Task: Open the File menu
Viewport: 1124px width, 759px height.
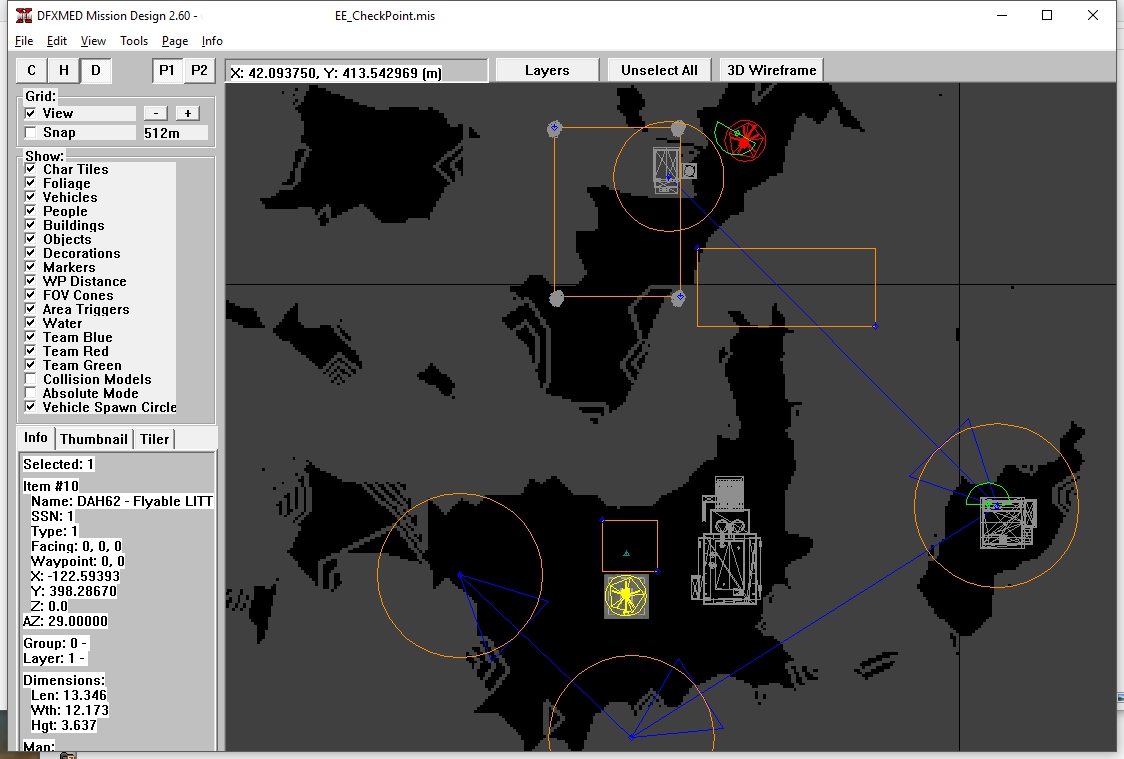Action: 24,41
